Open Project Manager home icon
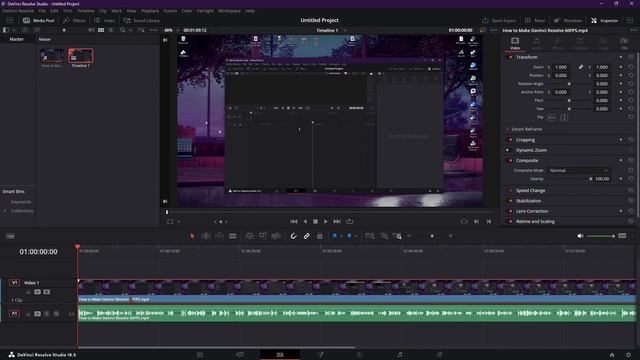The image size is (640, 360). point(612,355)
